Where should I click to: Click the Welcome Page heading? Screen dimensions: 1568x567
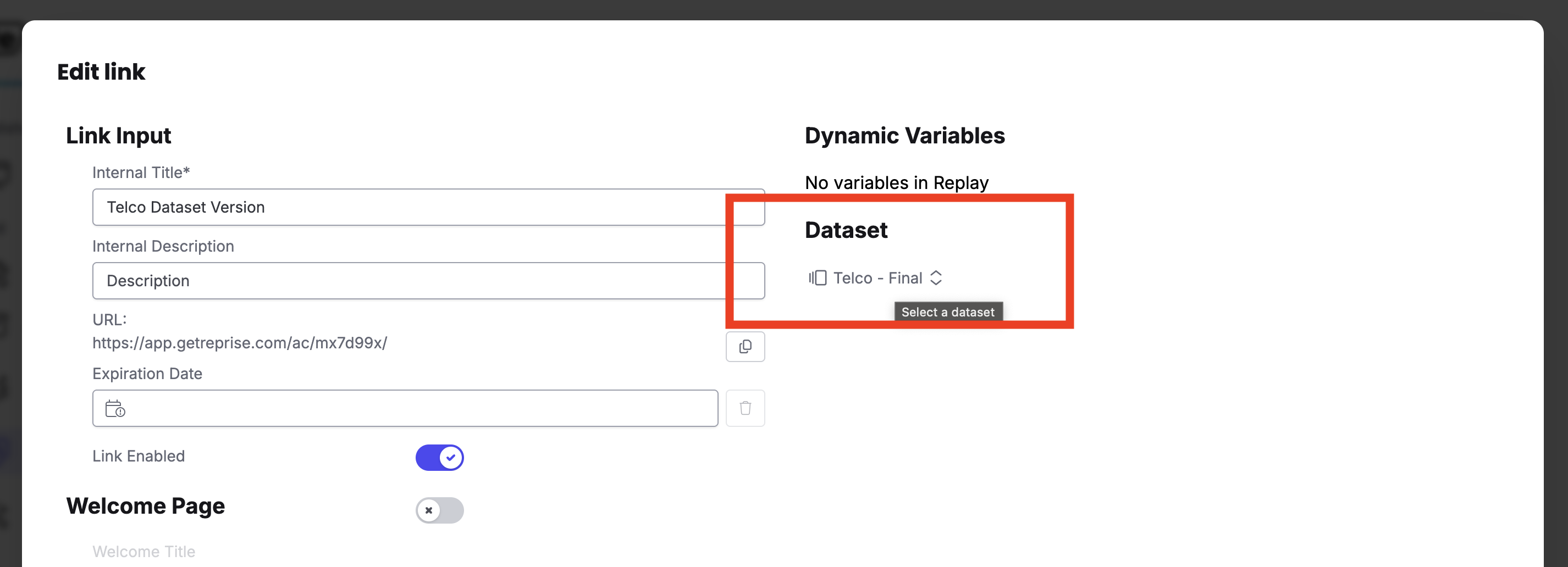(x=146, y=506)
